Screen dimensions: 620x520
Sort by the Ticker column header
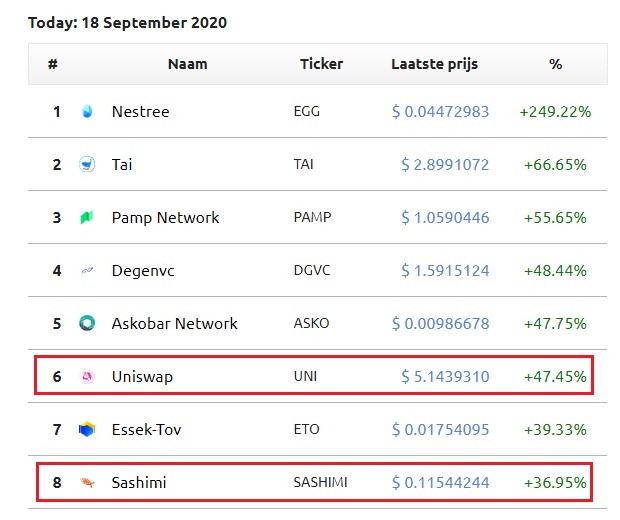[321, 64]
